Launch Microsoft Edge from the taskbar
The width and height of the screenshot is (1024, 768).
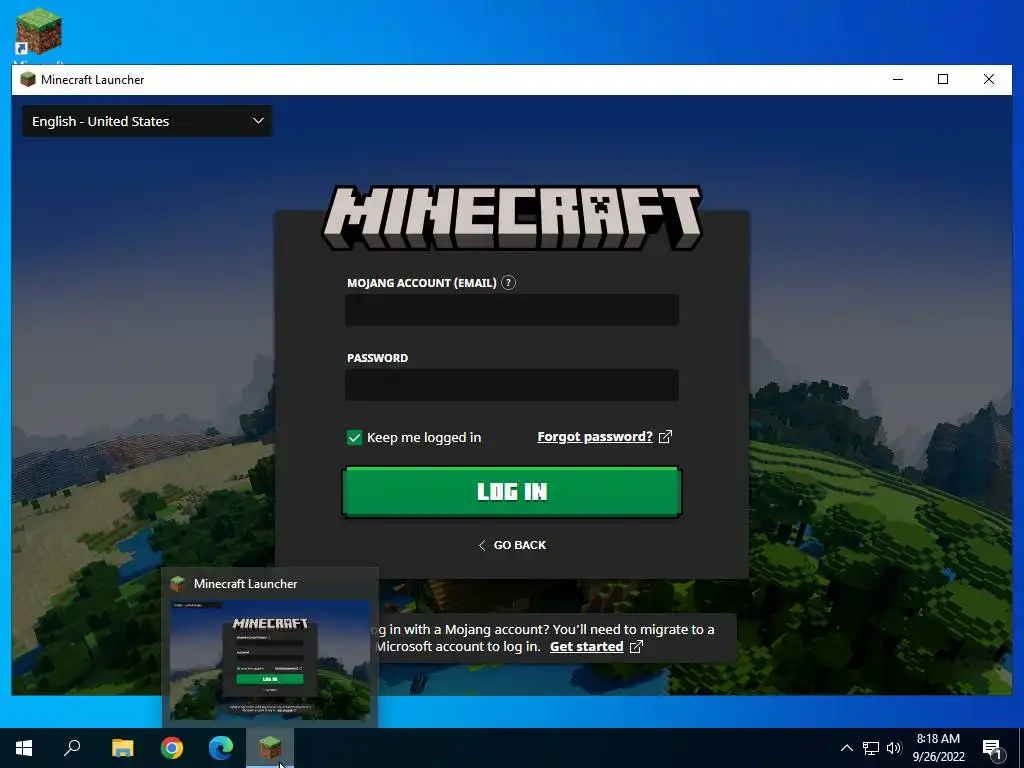coord(221,748)
